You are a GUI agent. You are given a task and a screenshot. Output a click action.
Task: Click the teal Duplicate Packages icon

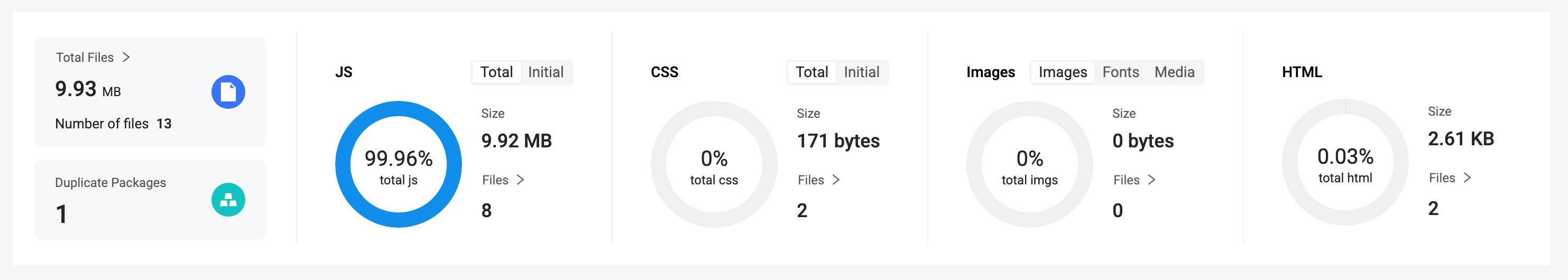[x=228, y=200]
